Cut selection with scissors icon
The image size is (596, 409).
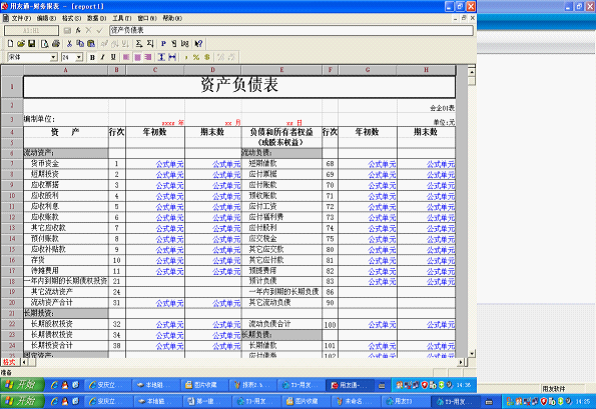point(69,44)
